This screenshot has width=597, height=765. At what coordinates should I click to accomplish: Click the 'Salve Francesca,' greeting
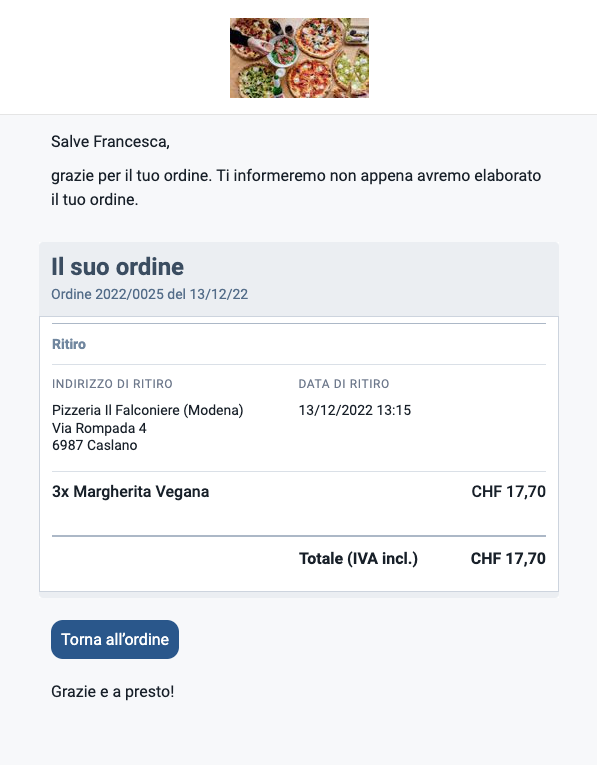click(110, 141)
